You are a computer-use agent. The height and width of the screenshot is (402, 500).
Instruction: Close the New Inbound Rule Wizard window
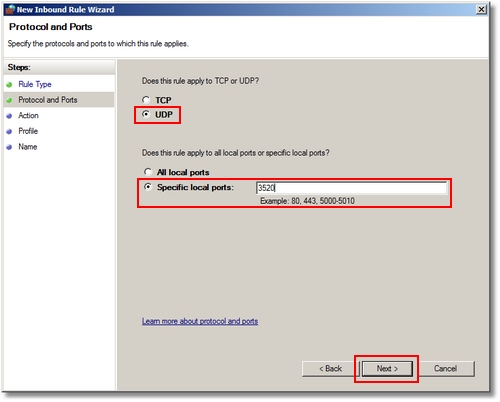(x=481, y=9)
